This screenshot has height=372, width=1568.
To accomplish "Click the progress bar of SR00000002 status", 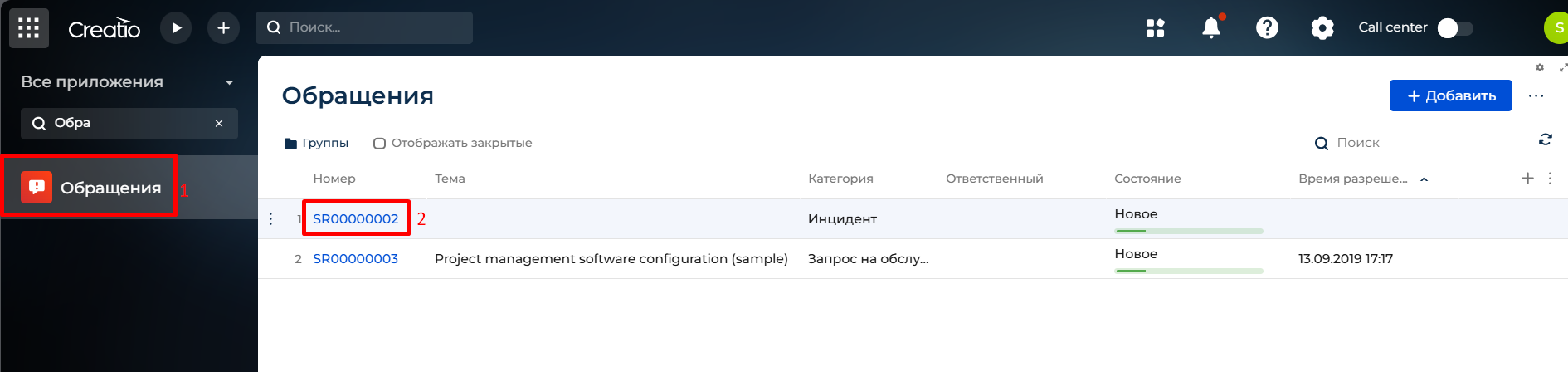I will pyautogui.click(x=1189, y=231).
